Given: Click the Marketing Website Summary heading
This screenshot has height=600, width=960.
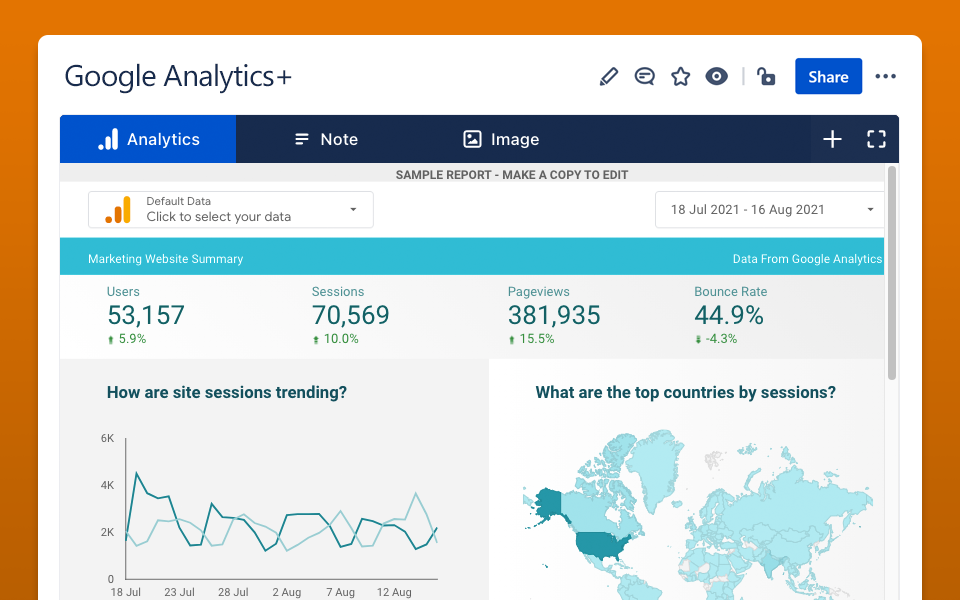Looking at the screenshot, I should pyautogui.click(x=165, y=259).
